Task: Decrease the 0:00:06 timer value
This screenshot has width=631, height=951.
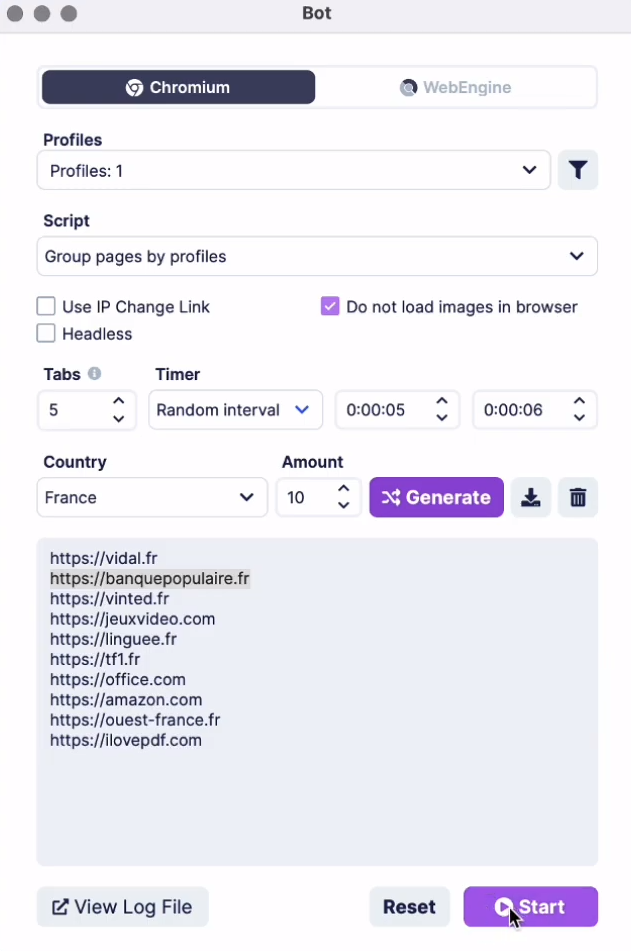Action: tap(579, 418)
